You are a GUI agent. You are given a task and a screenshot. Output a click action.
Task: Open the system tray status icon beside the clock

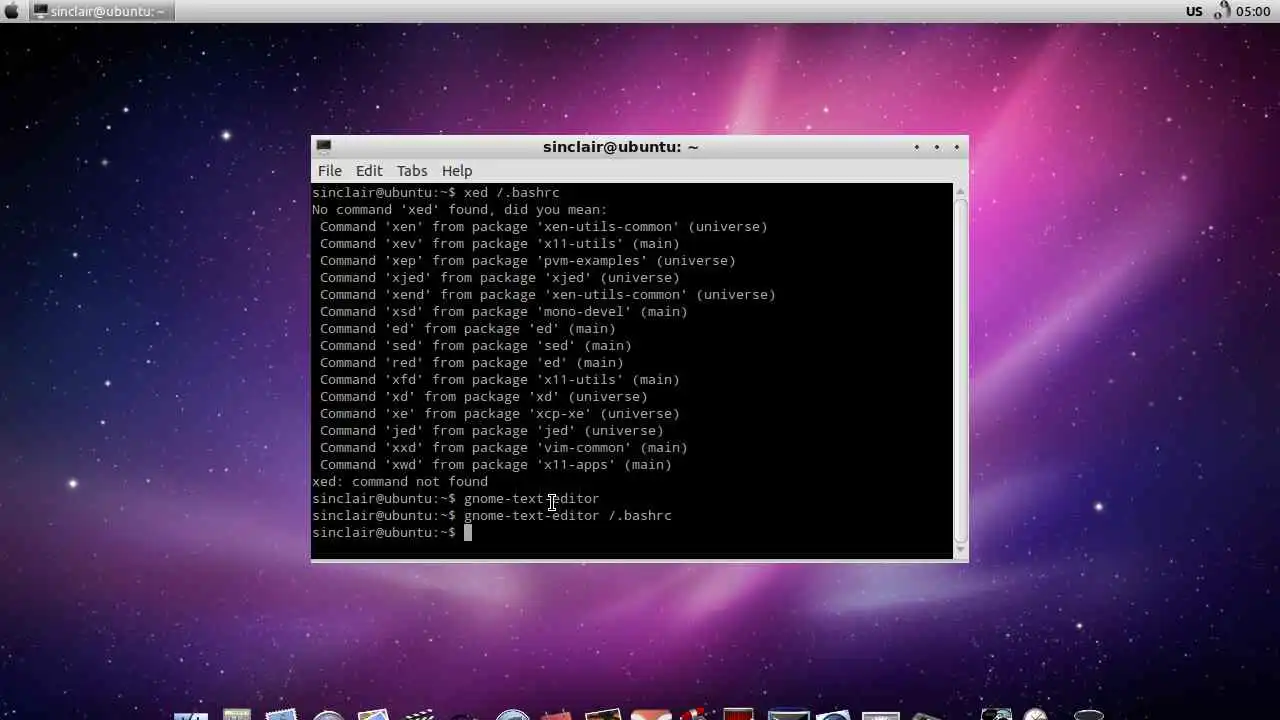[x=1222, y=11]
